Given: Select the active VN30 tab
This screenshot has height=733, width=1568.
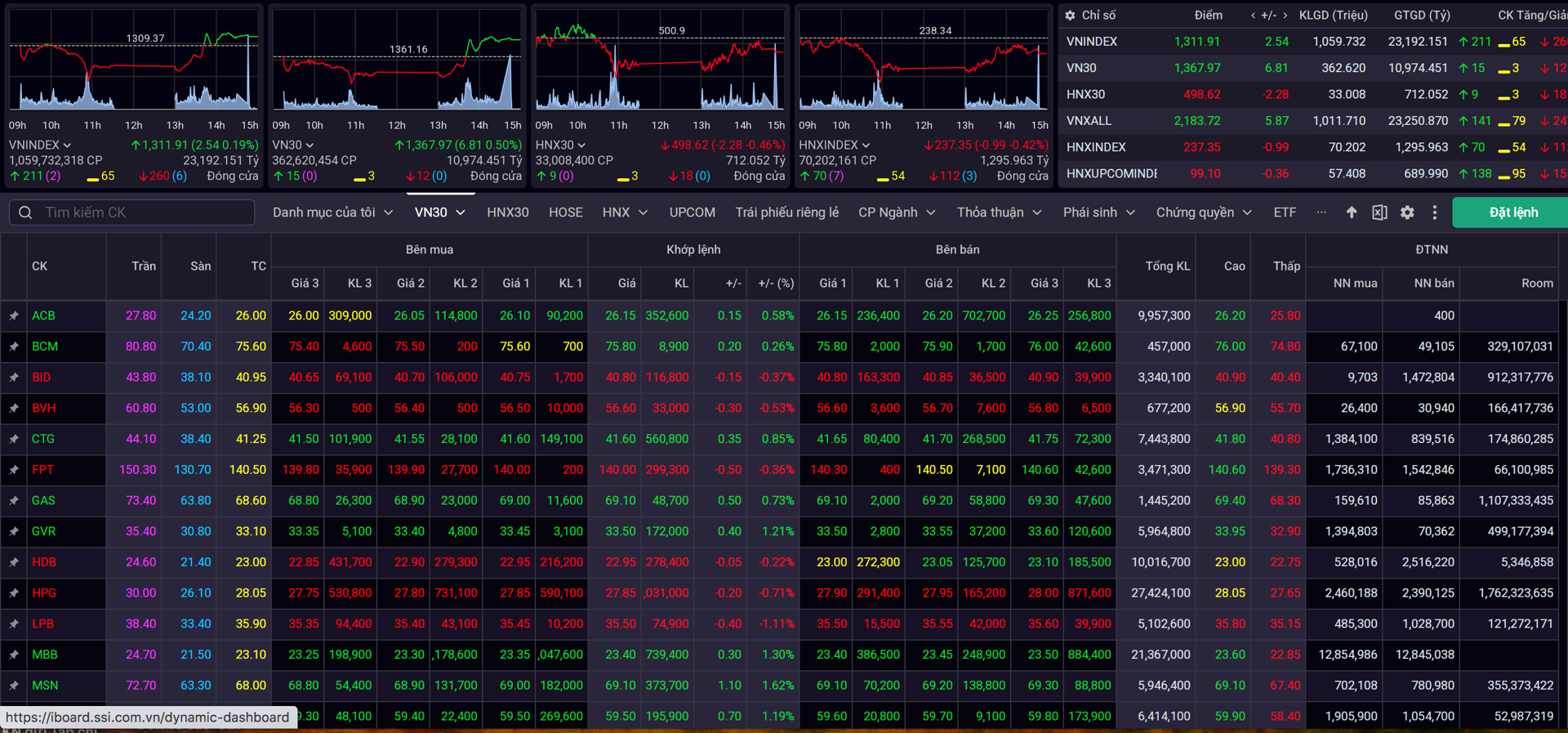Looking at the screenshot, I should [x=439, y=212].
